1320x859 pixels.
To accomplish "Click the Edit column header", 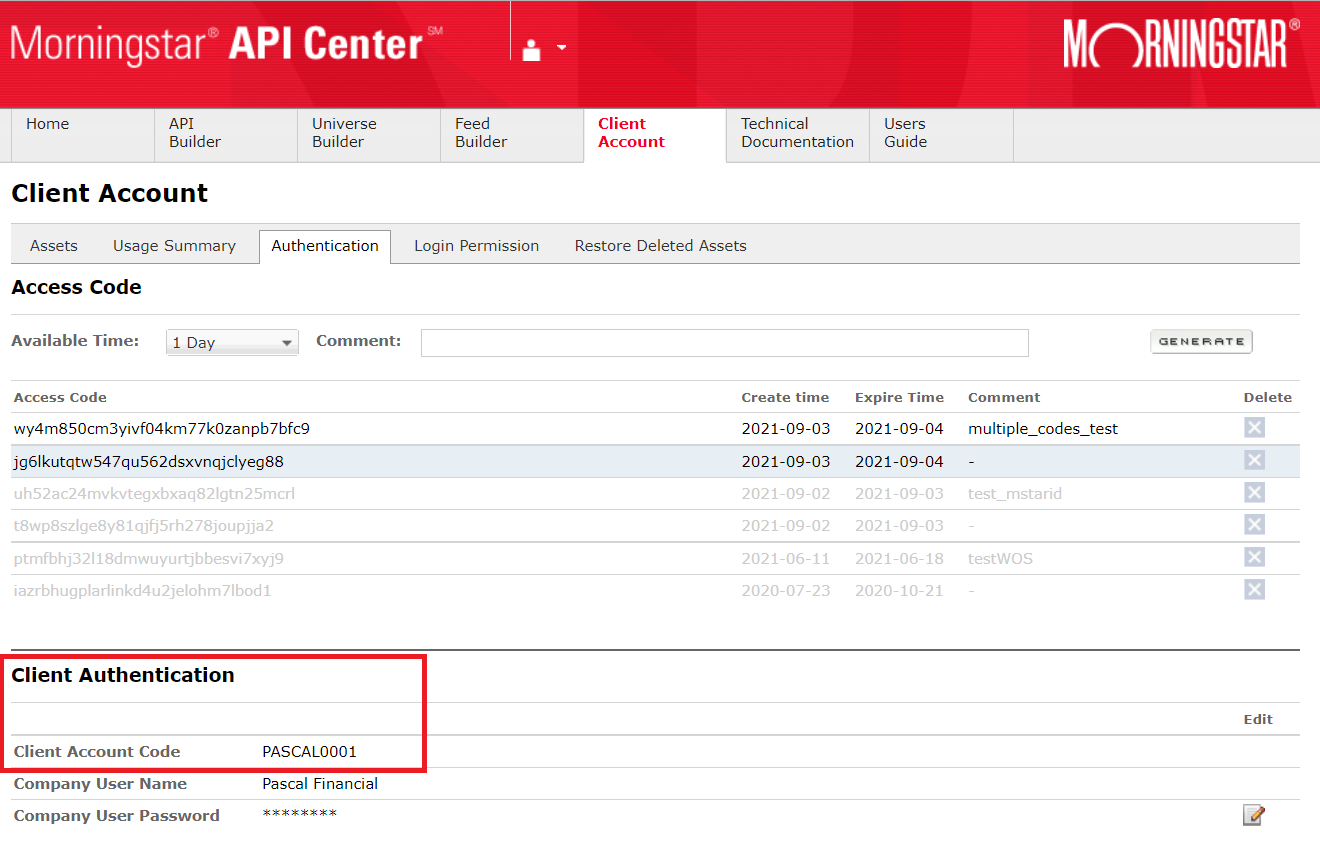I will tap(1258, 719).
